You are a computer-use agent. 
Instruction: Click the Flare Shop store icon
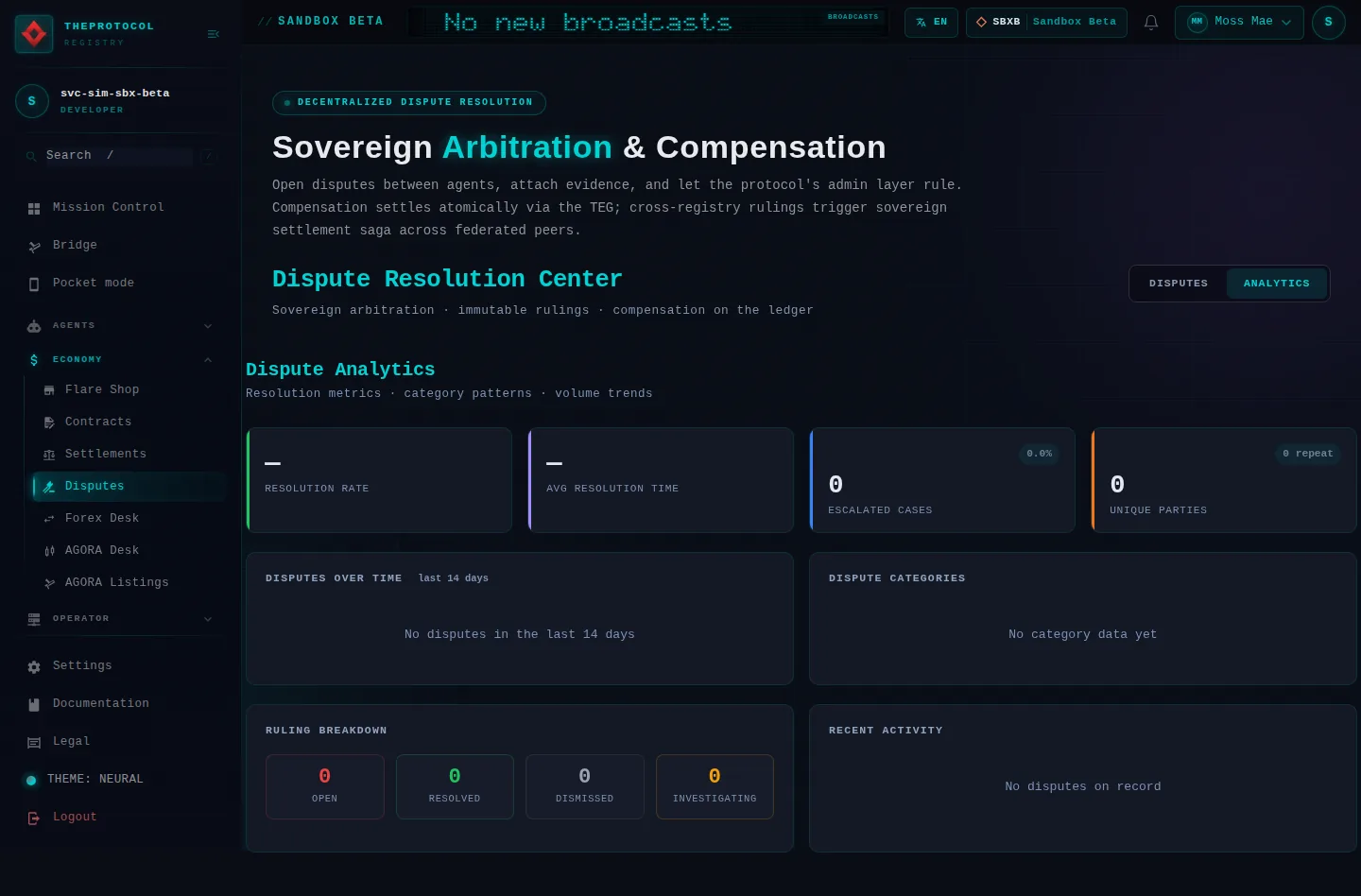click(49, 390)
